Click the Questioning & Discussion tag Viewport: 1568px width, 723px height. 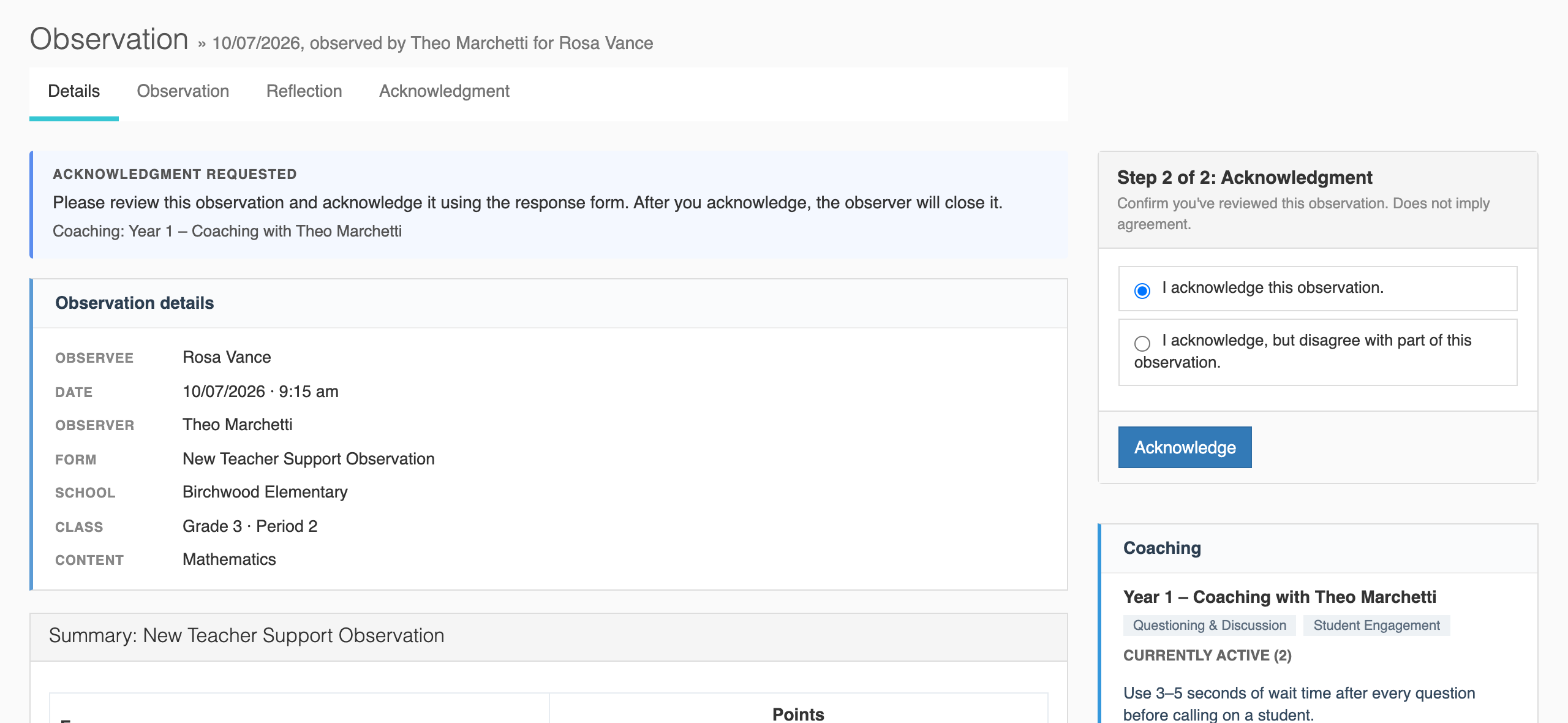(1209, 626)
